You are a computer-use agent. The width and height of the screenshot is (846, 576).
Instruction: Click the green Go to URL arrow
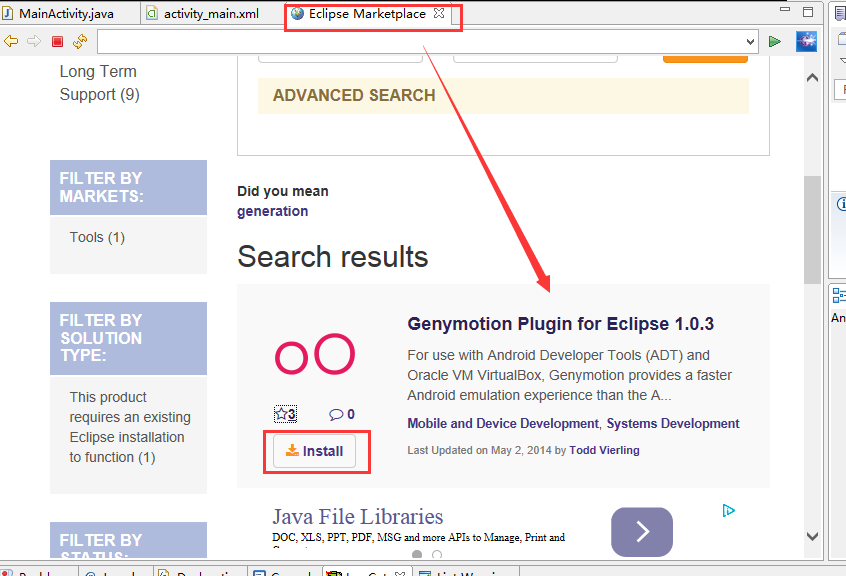(775, 42)
